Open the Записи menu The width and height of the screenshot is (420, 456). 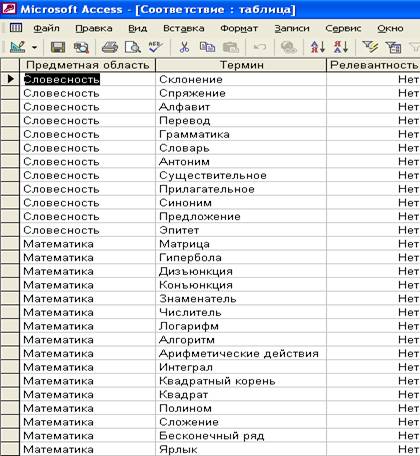click(292, 29)
